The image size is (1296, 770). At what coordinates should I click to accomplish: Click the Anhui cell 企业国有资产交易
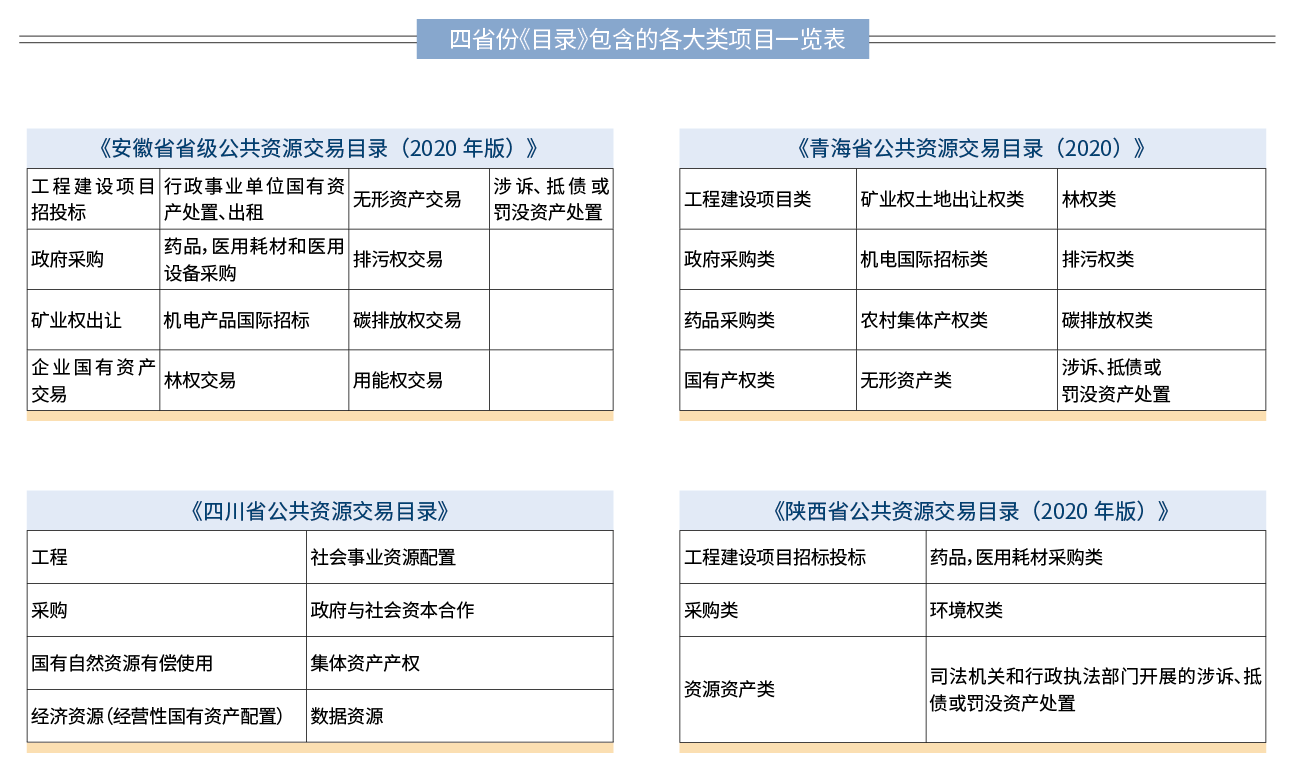tap(94, 380)
